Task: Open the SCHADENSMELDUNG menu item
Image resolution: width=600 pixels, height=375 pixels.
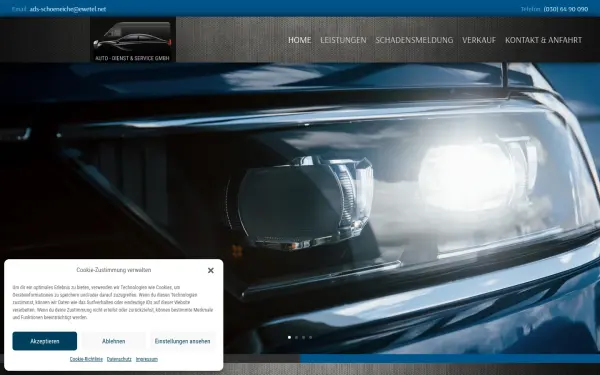Action: 414,40
